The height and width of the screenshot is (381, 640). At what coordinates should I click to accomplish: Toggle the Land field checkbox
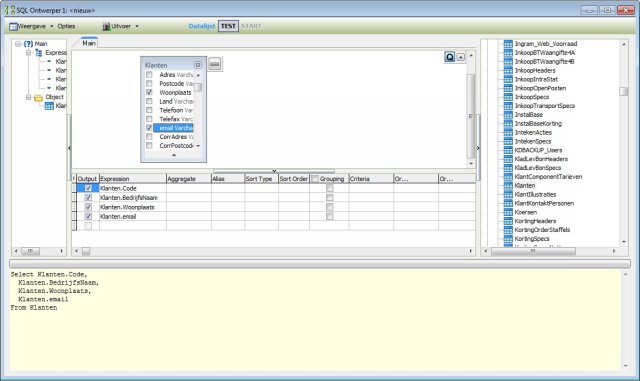[x=149, y=101]
